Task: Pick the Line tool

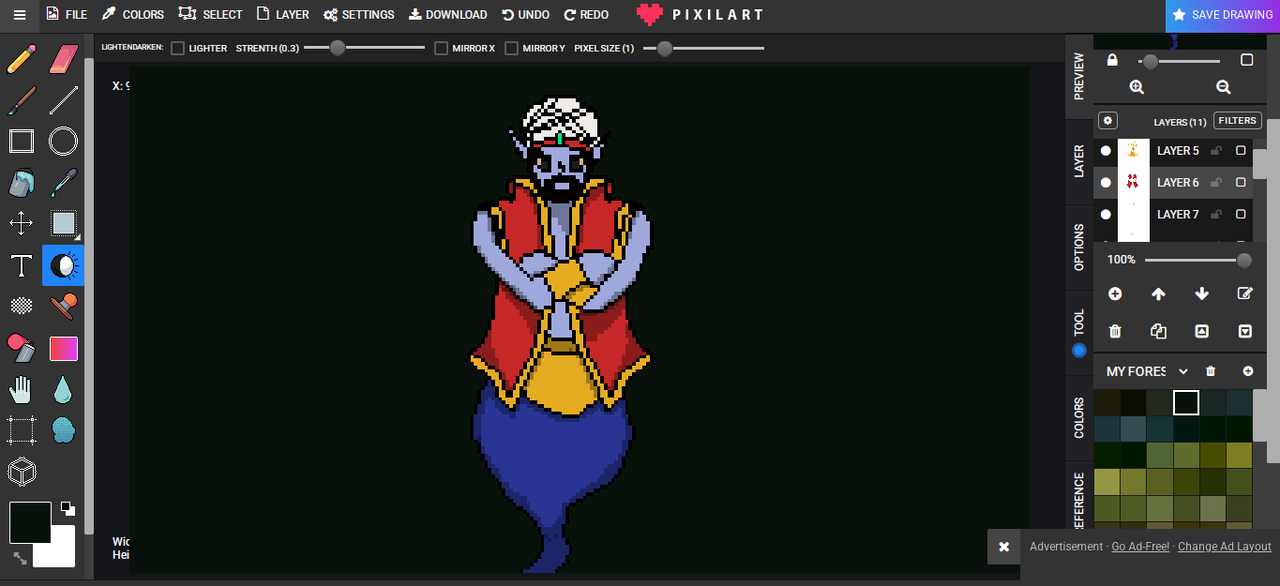Action: pos(63,100)
